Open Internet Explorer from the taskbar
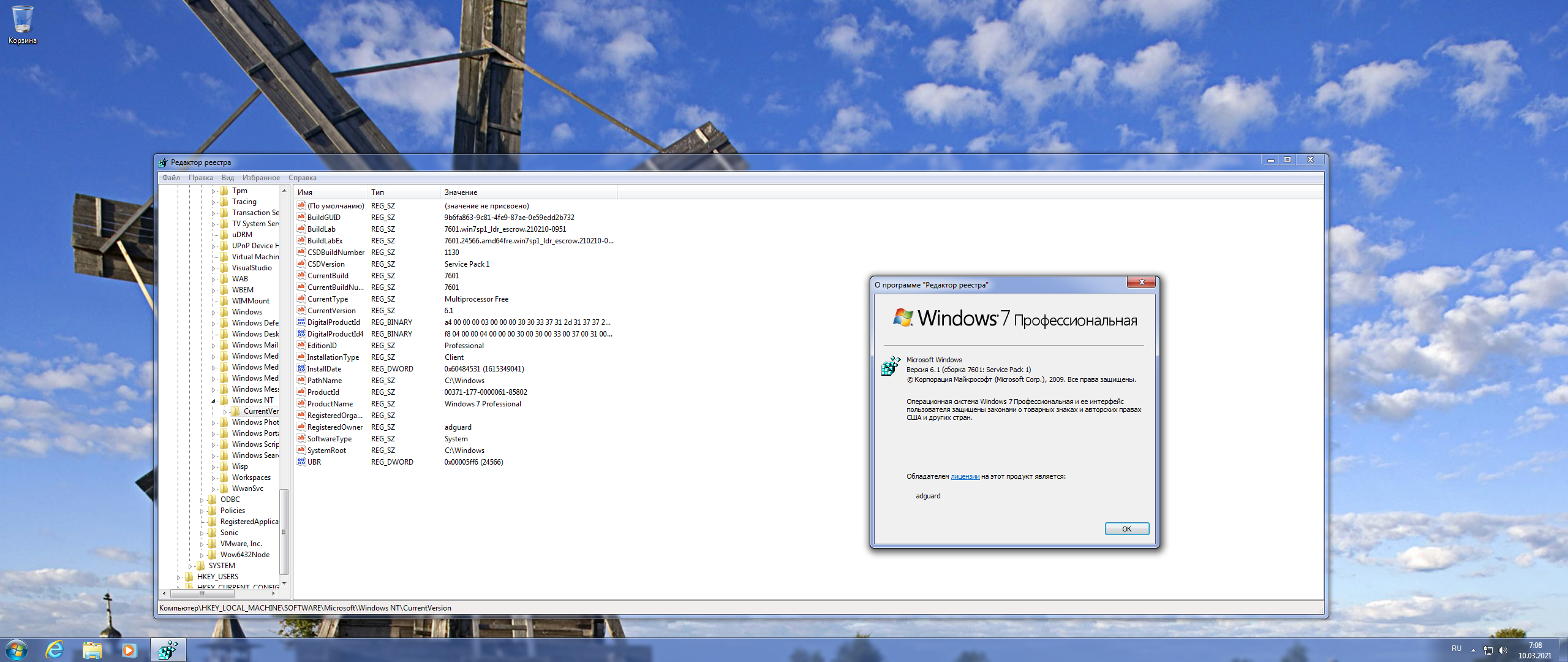Screen dimensions: 1568x662 (x=55, y=650)
